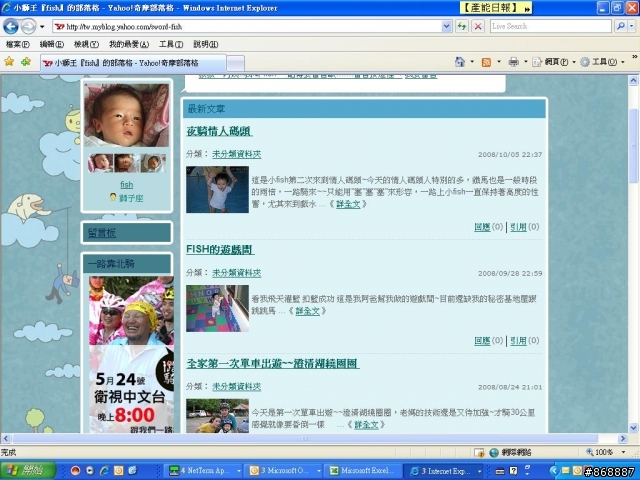Click the vertical scrollbar up arrow
640x480 pixels.
tap(633, 80)
